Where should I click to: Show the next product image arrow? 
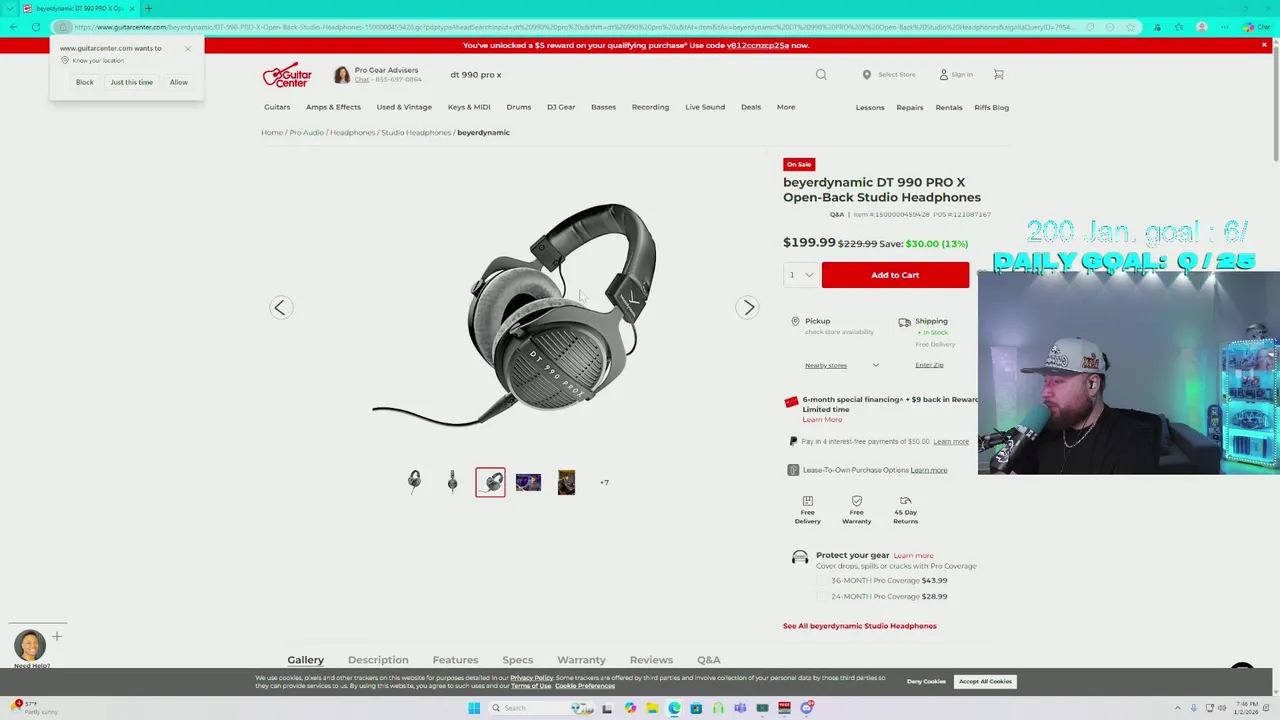click(x=748, y=307)
